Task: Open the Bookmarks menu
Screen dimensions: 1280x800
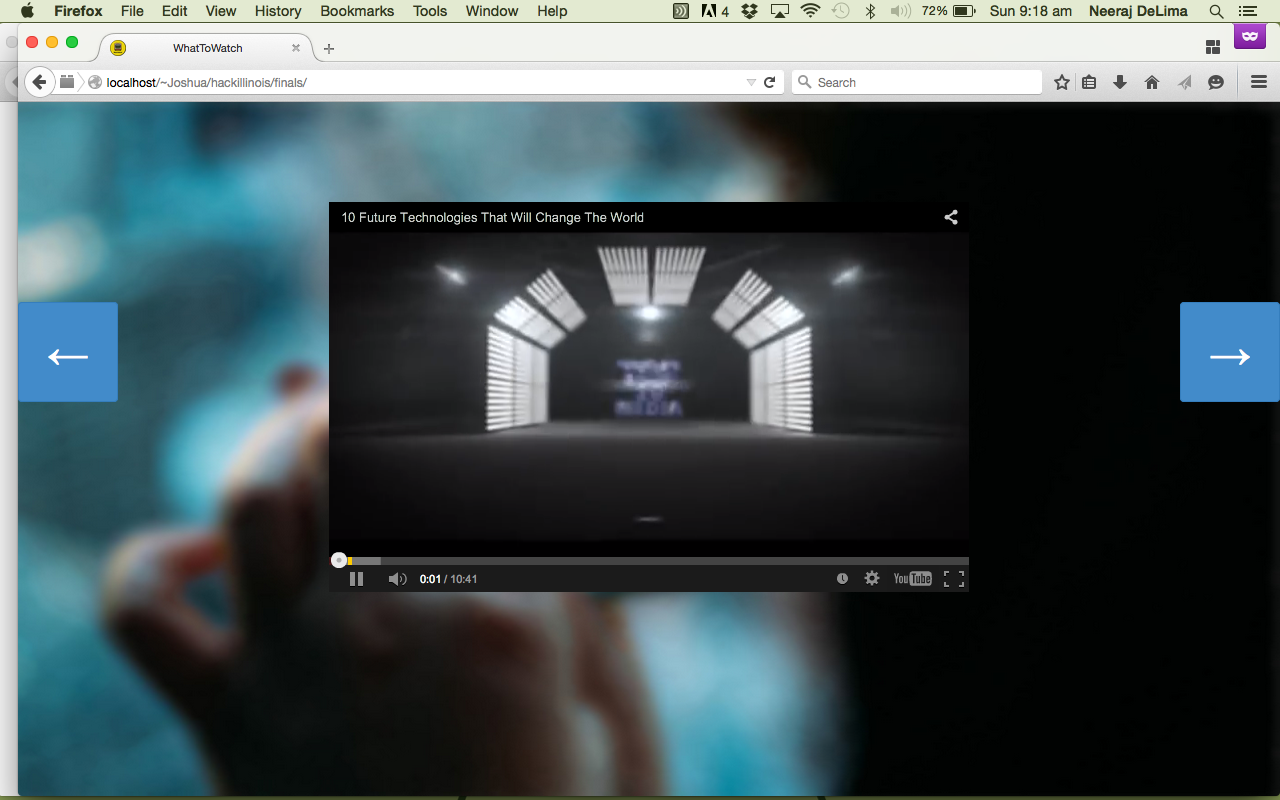Action: (357, 11)
